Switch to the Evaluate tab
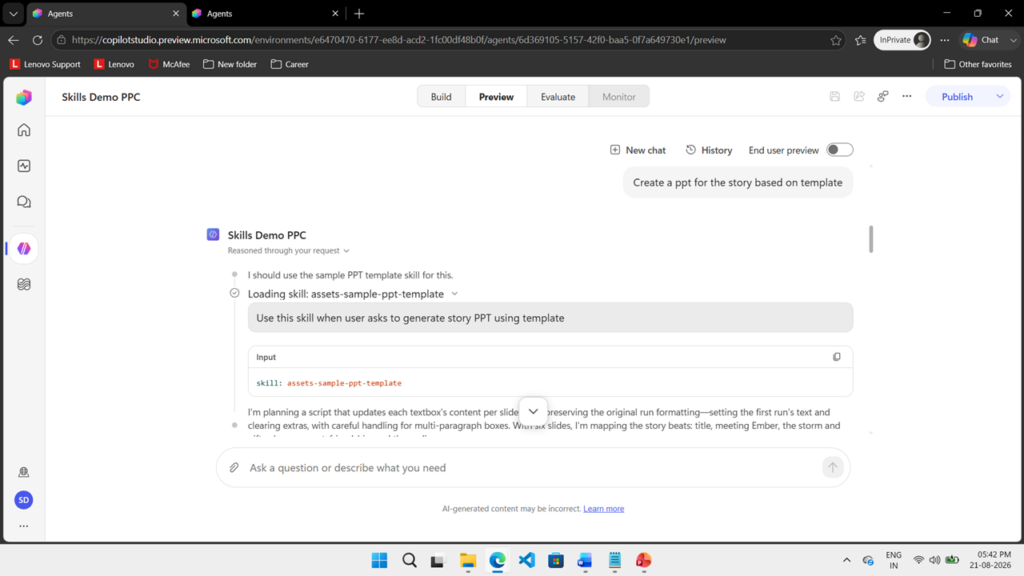Screen dimensions: 1024x576 pyautogui.click(x=558, y=97)
